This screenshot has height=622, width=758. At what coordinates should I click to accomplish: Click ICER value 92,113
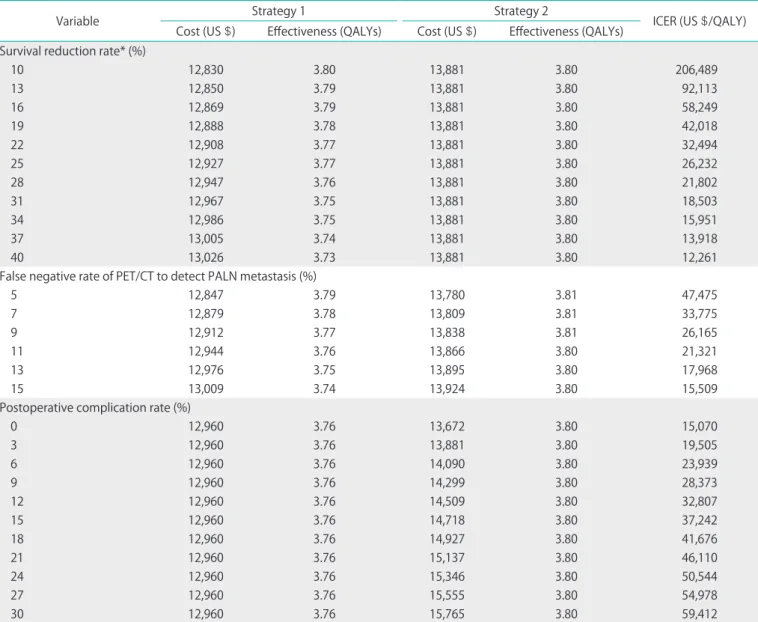coord(700,89)
